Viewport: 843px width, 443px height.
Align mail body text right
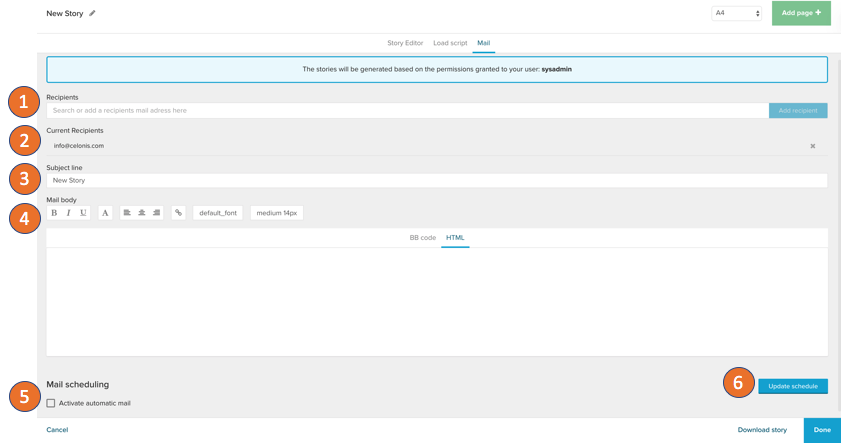(x=156, y=213)
